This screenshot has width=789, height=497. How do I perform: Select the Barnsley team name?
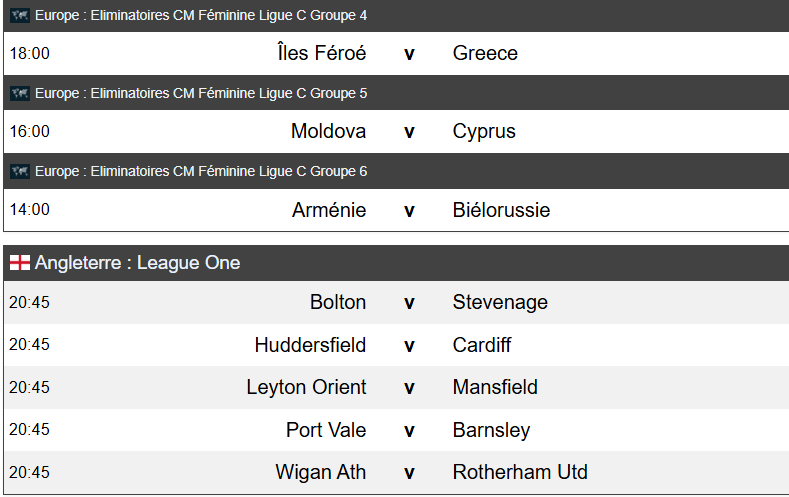pos(491,430)
